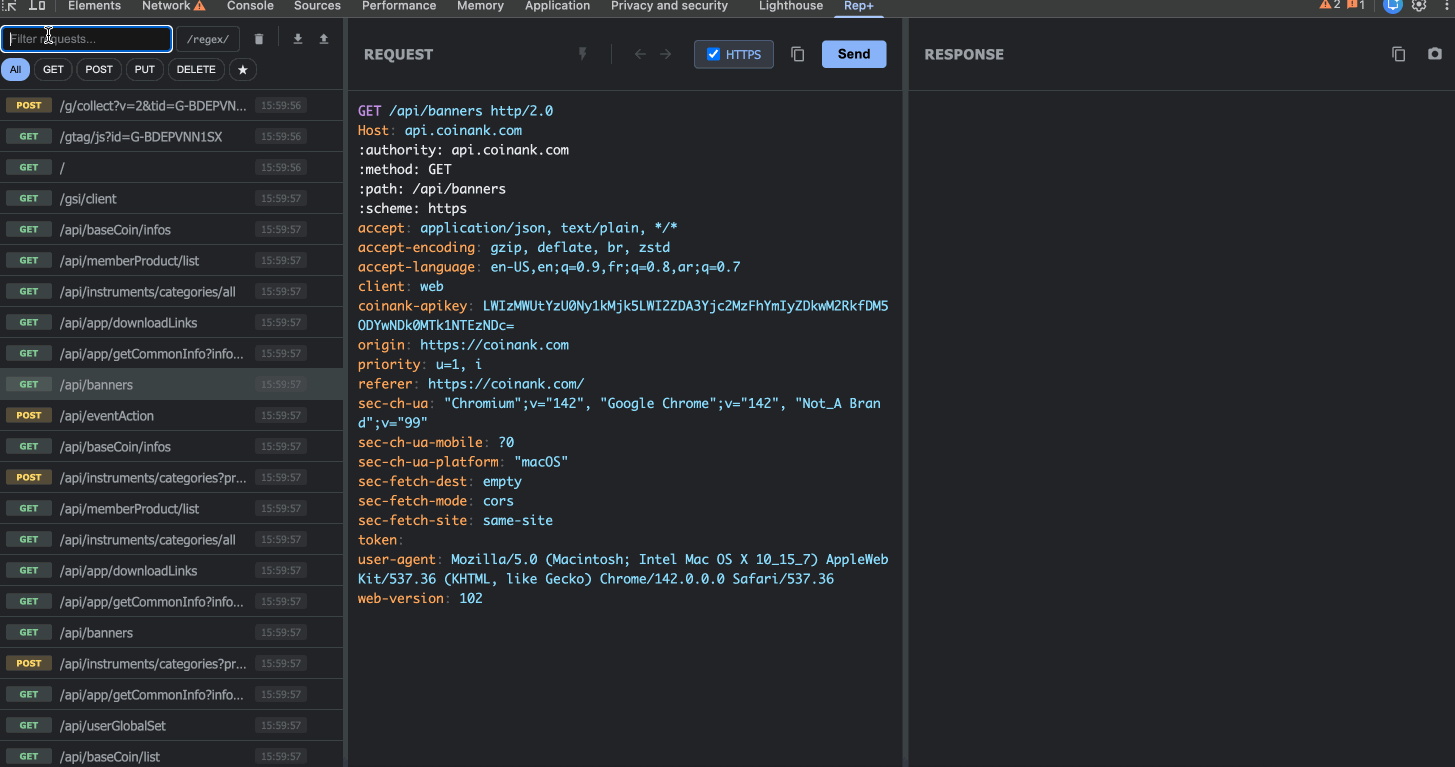
Task: Go back with the left arrow in Request
Action: (x=640, y=54)
